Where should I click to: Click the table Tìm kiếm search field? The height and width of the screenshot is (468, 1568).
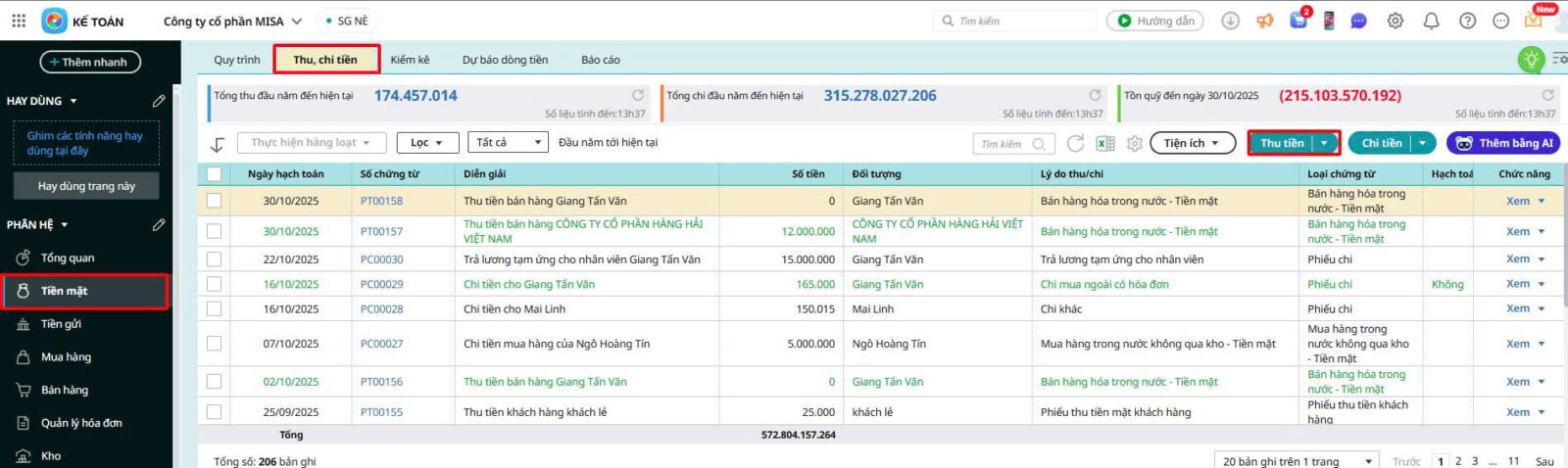click(1004, 144)
